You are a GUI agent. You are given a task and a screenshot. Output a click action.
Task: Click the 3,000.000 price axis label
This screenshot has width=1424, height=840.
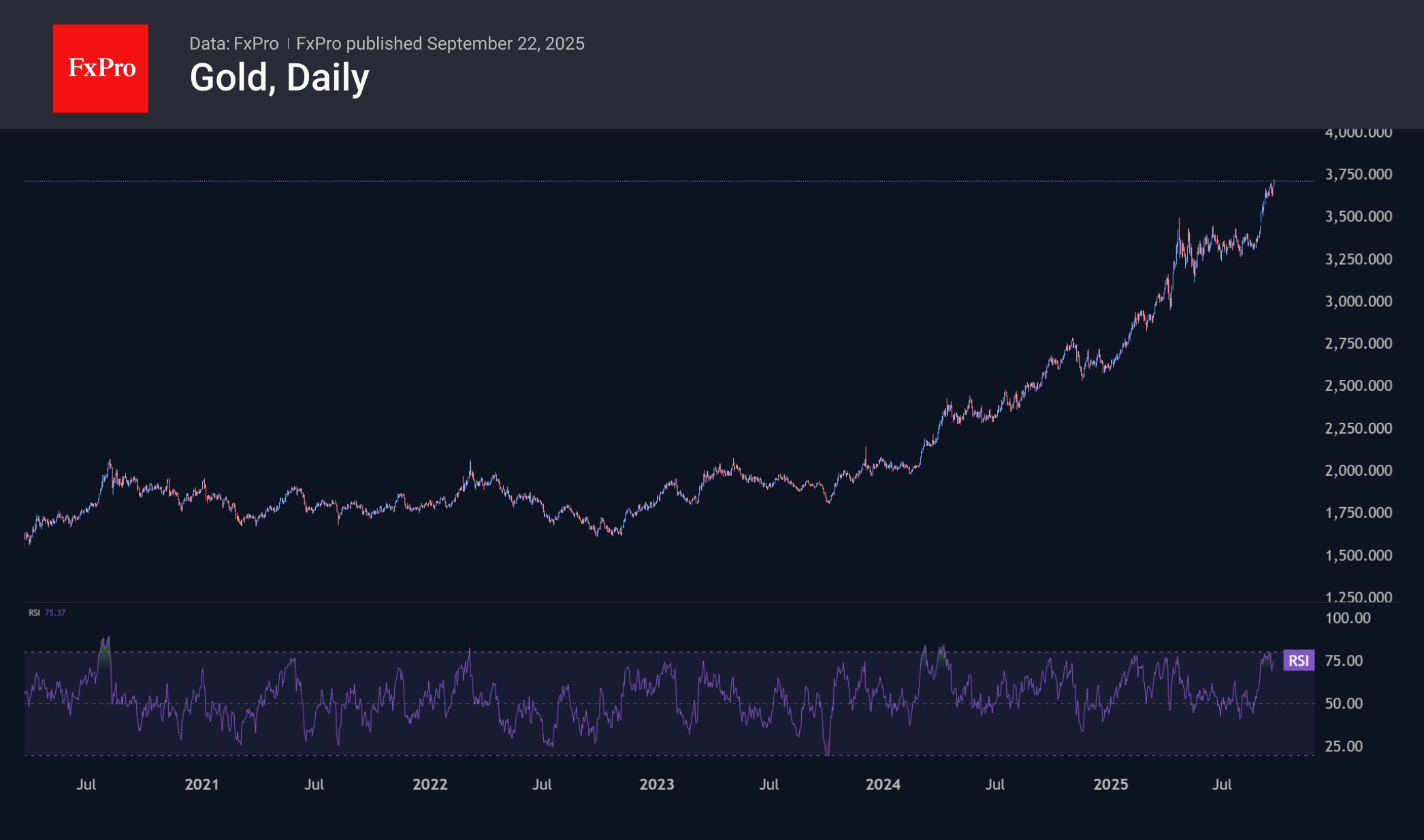[x=1358, y=301]
